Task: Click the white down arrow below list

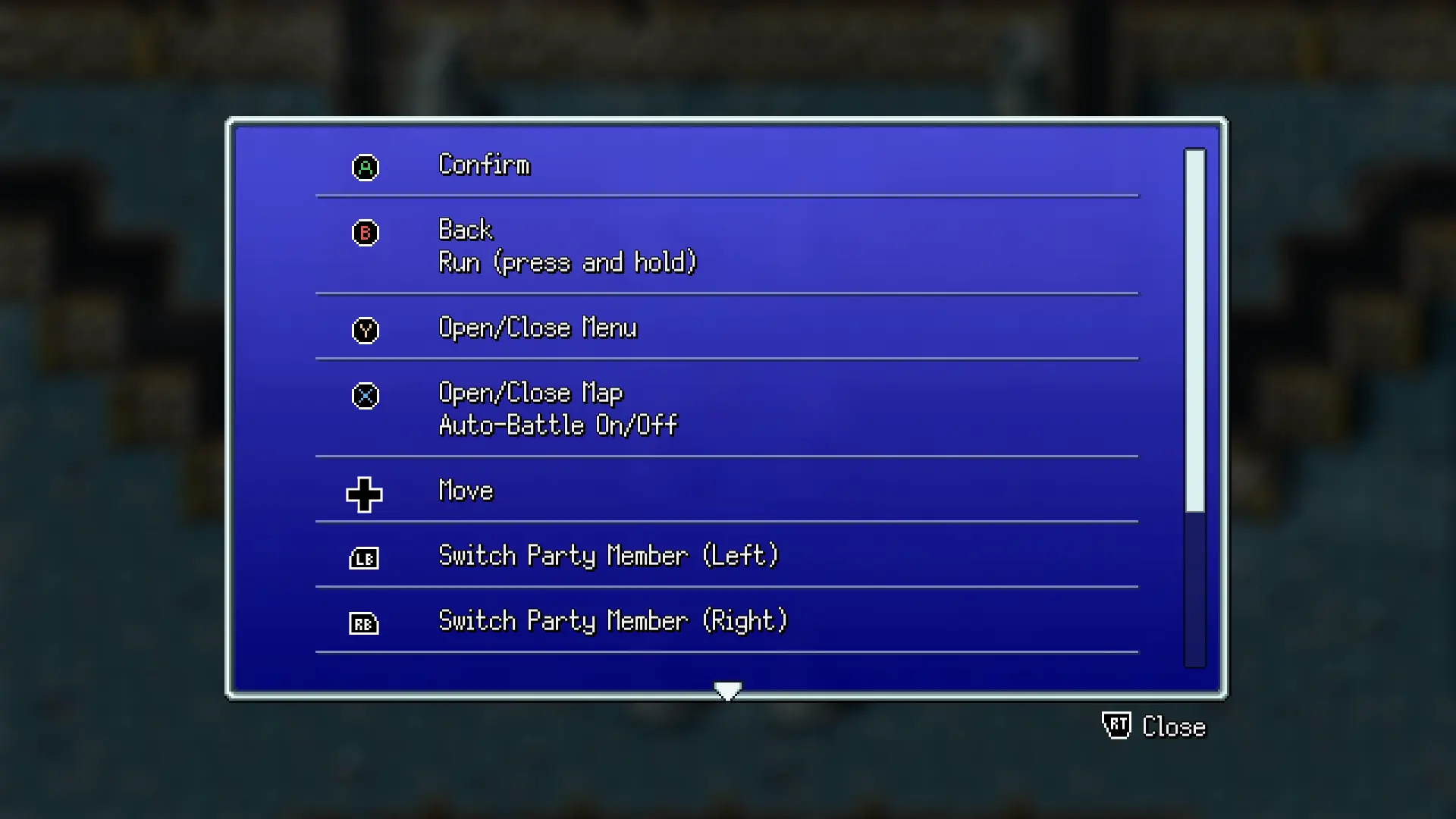Action: [x=728, y=690]
